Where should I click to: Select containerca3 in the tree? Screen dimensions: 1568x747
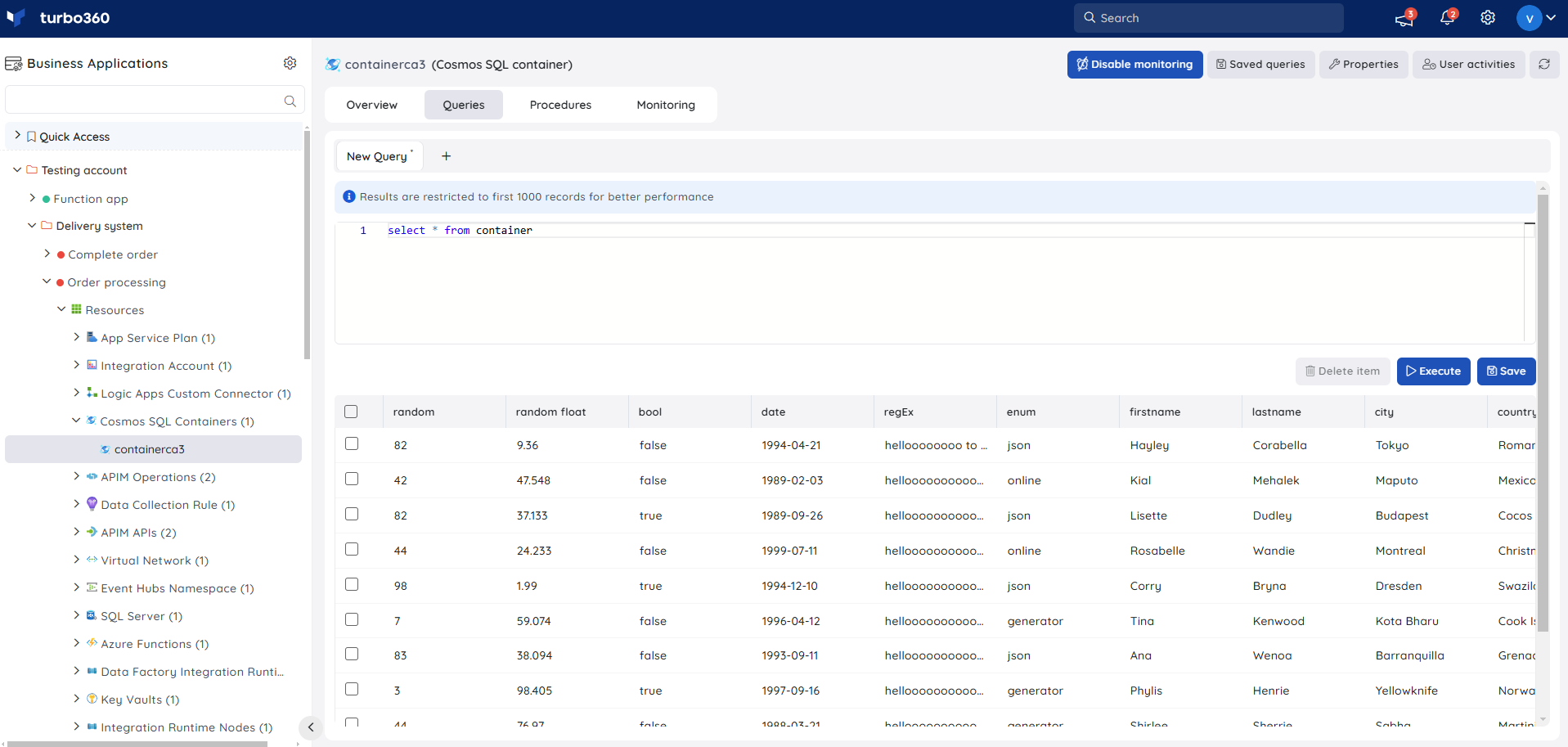[153, 449]
